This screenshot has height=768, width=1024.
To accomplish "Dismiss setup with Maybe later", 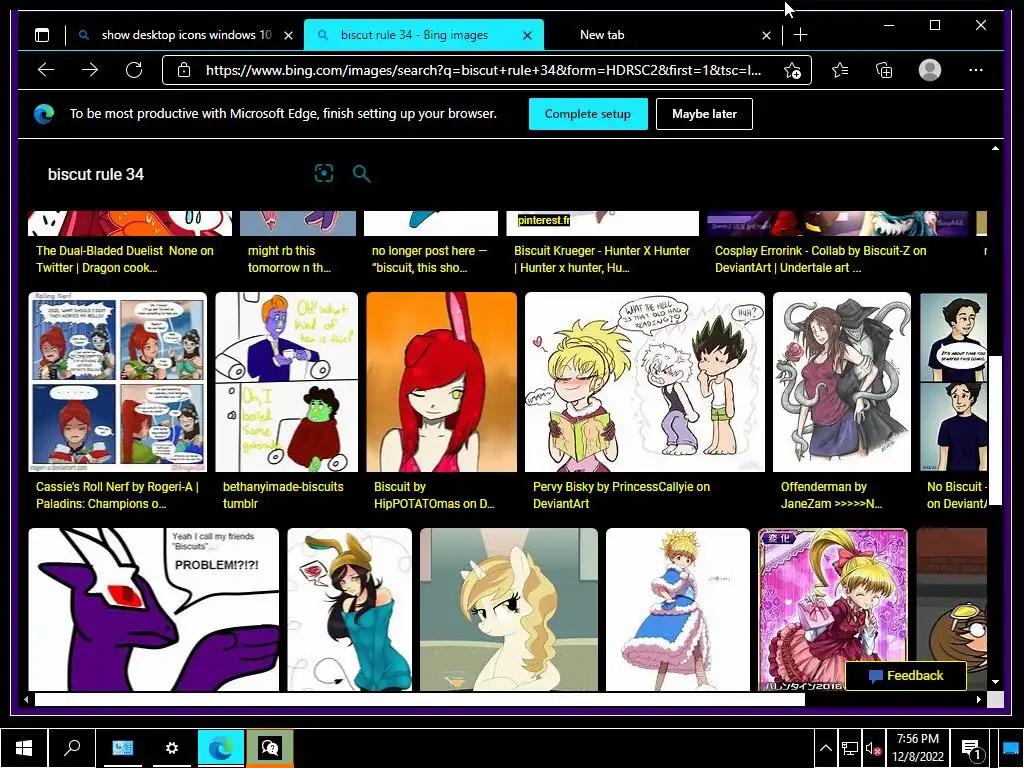I will [x=704, y=114].
